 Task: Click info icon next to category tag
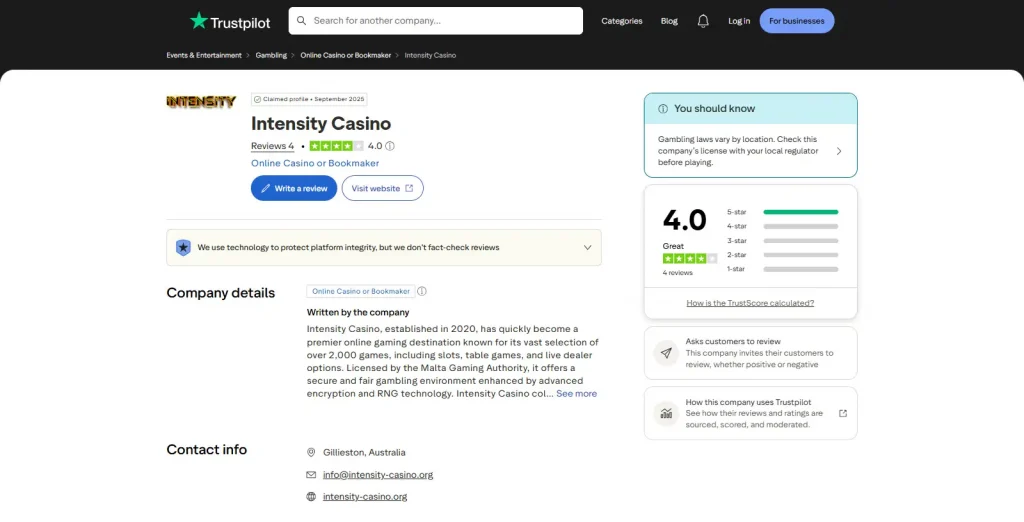(422, 291)
